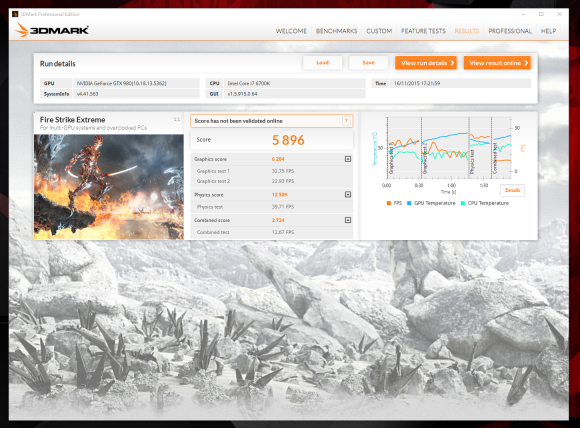Maximize the 3DMark window
The height and width of the screenshot is (428, 580).
point(541,14)
